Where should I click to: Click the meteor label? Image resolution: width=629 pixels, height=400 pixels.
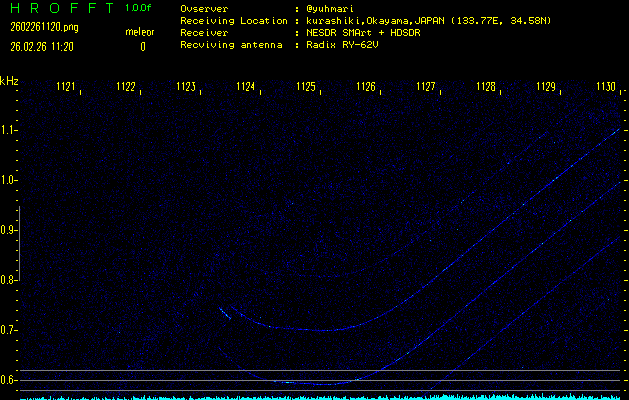[x=139, y=32]
